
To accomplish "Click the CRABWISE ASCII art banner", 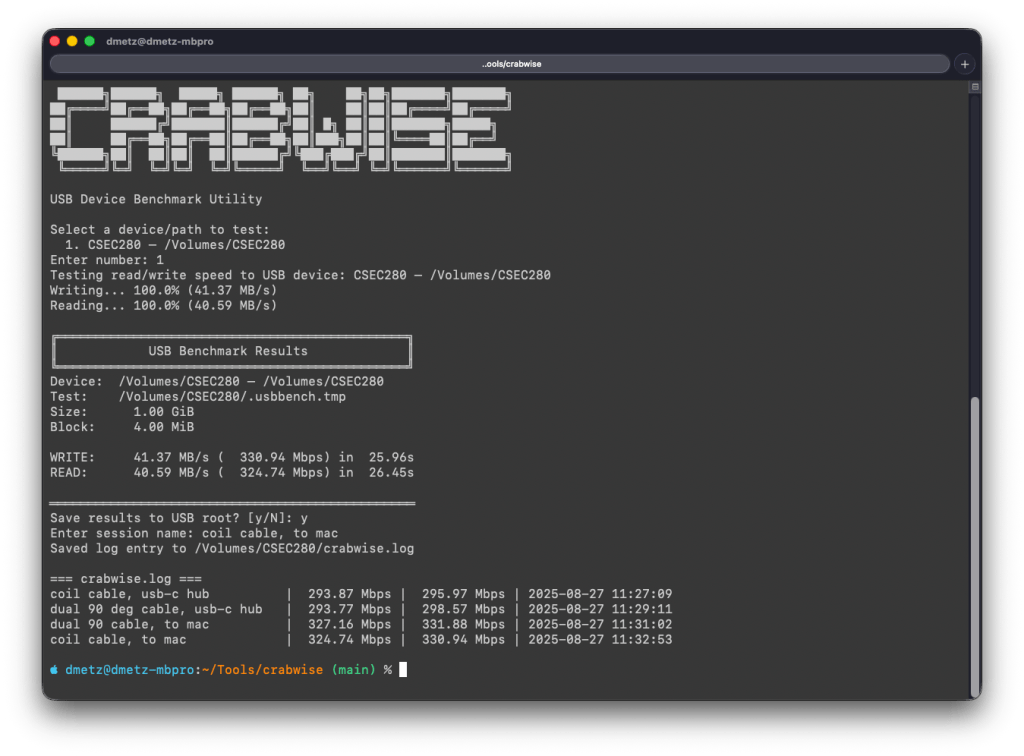I will coord(280,128).
